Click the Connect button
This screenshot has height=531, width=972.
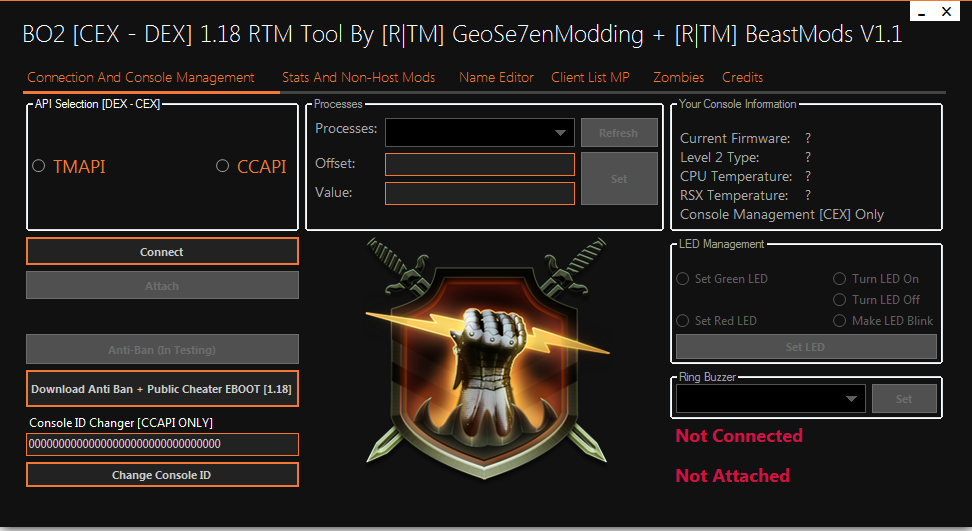[x=162, y=252]
